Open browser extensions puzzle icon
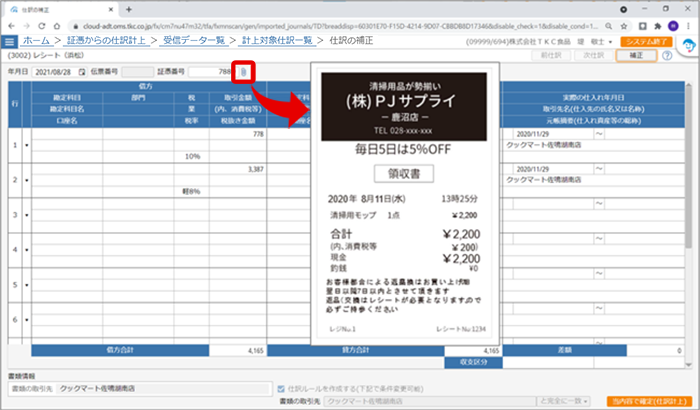 tap(658, 26)
